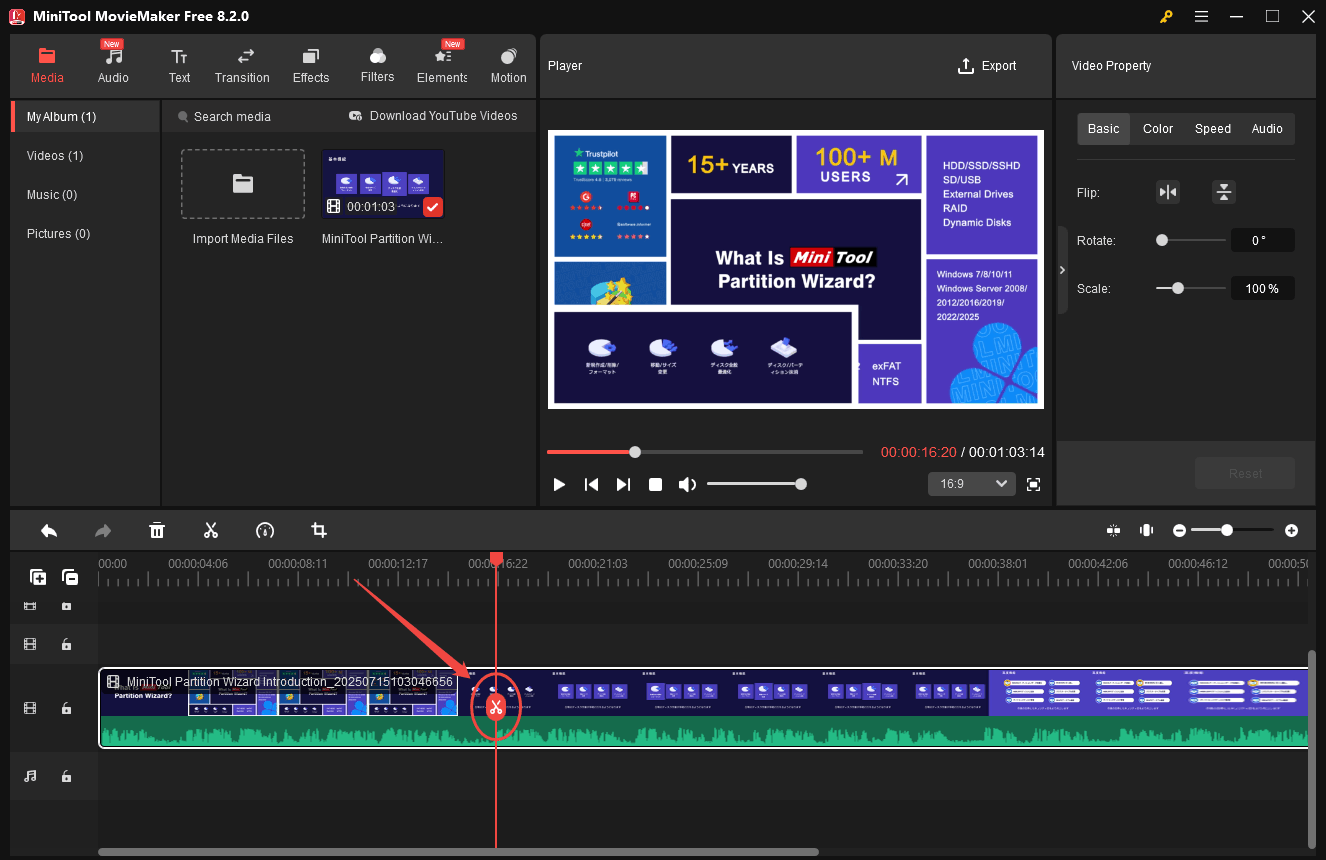
Task: Click Download YouTube Videos
Action: coord(433,116)
